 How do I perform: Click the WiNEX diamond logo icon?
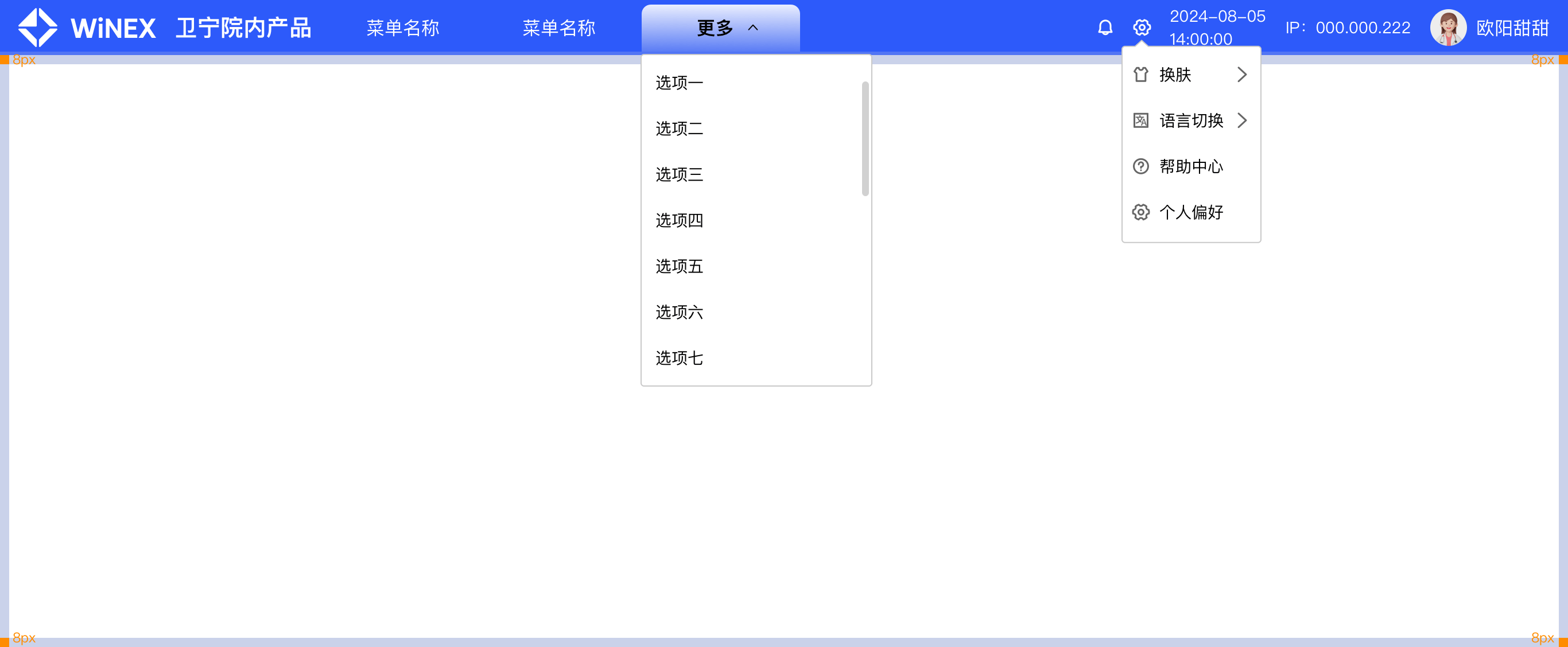click(38, 28)
